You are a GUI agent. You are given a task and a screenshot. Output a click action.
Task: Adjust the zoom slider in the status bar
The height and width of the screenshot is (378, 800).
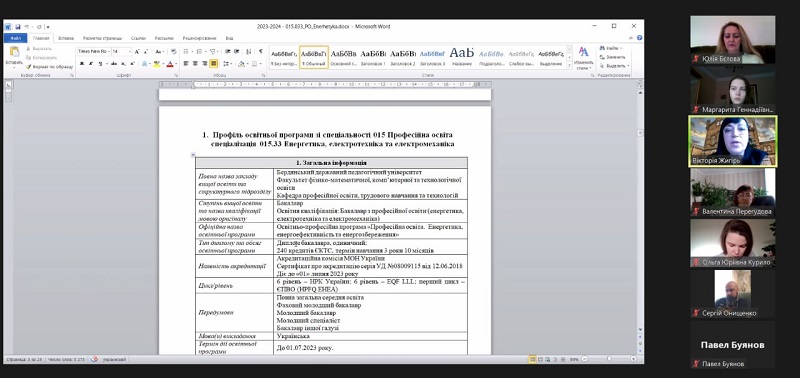coord(609,359)
